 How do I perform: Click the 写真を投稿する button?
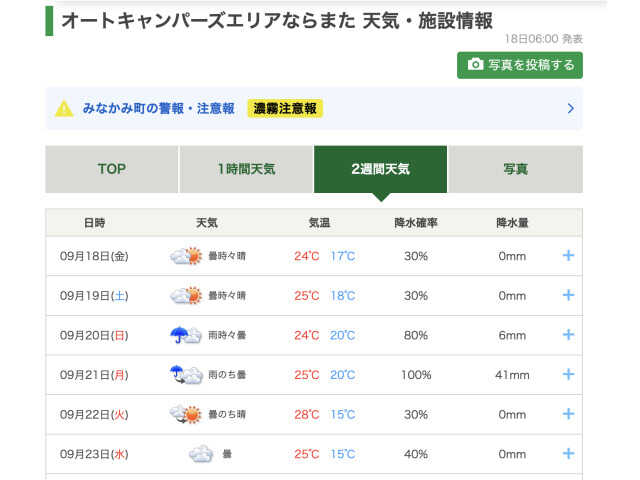click(x=520, y=65)
